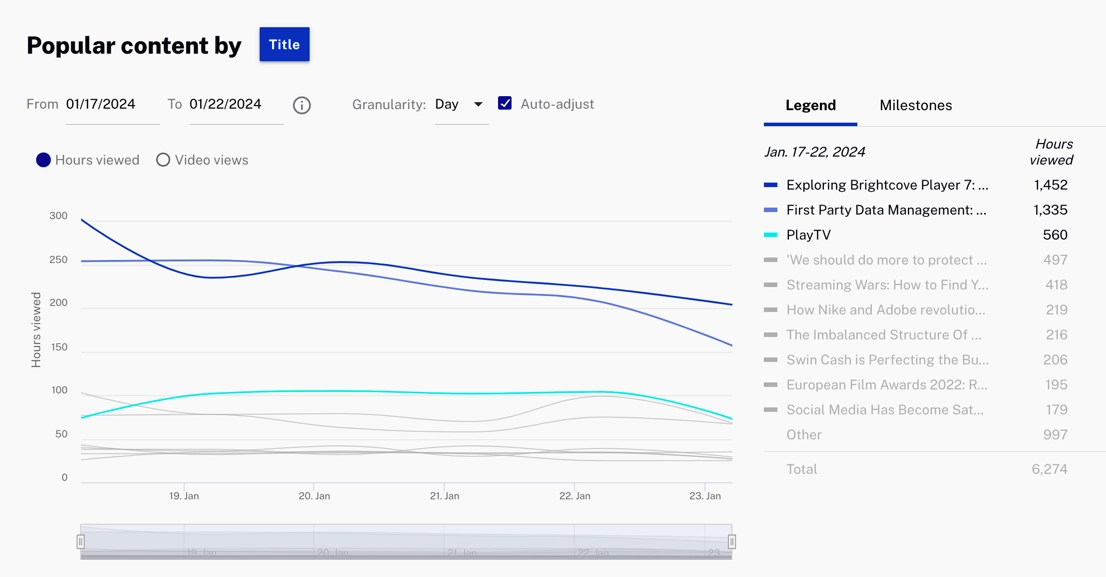Viewport: 1106px width, 577px height.
Task: Select the Video views radio button
Action: 163,160
